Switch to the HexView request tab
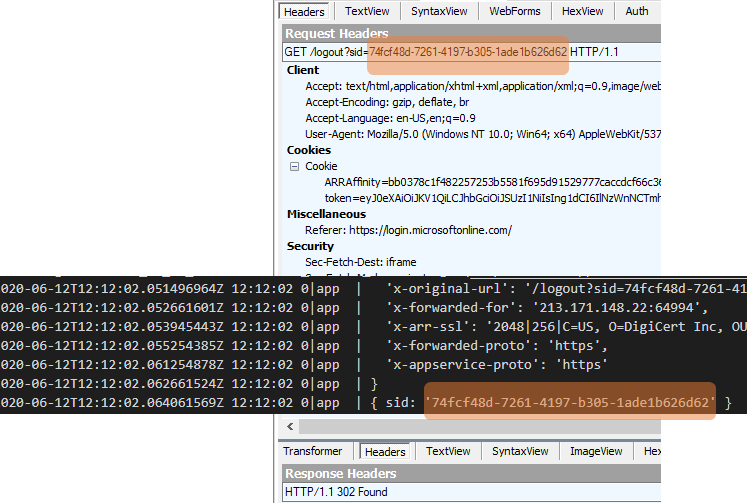 [582, 12]
